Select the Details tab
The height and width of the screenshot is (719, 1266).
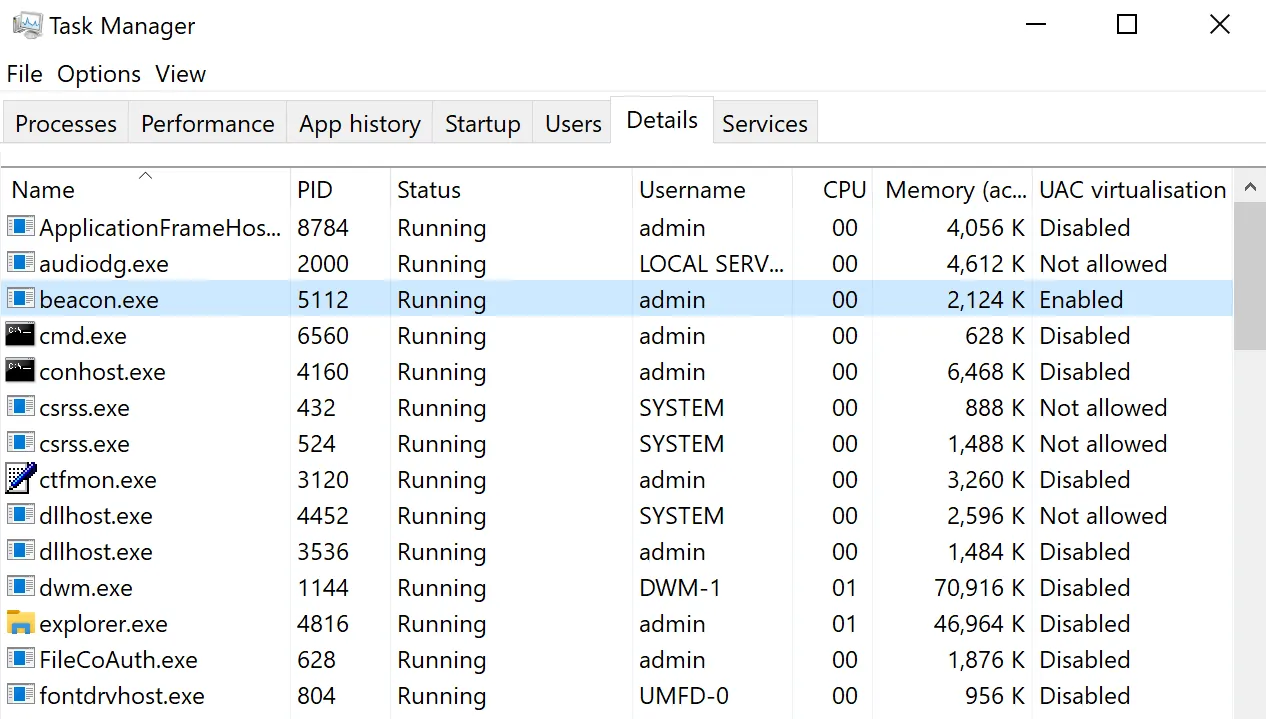662,120
